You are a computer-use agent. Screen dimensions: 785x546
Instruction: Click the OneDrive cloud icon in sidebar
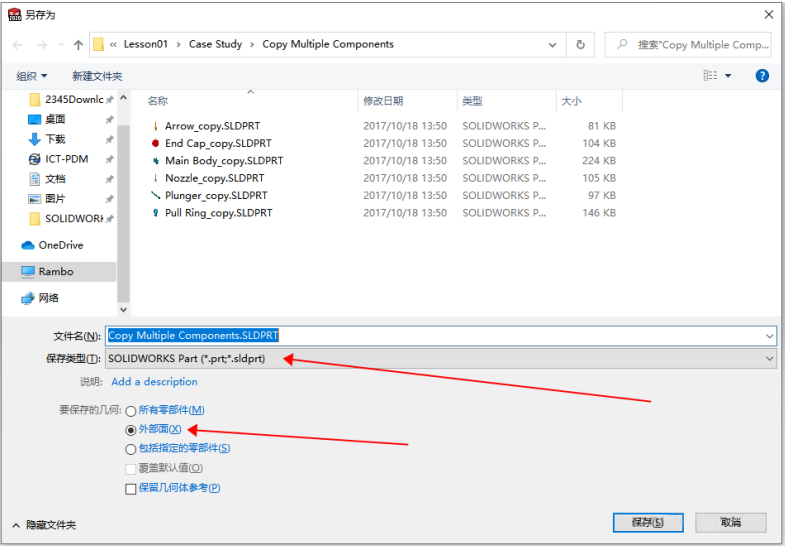point(28,245)
